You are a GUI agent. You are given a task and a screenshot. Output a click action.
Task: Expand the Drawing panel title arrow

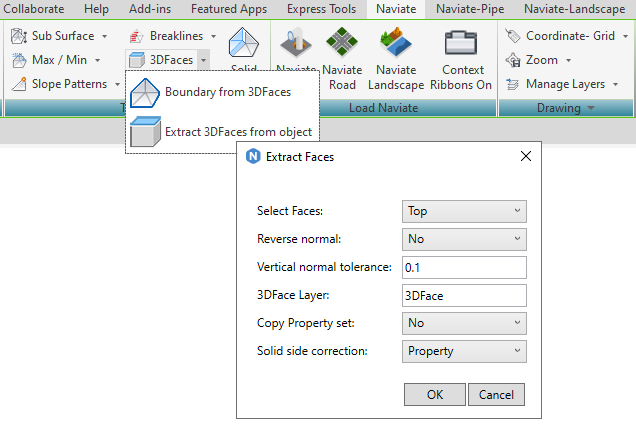click(591, 108)
